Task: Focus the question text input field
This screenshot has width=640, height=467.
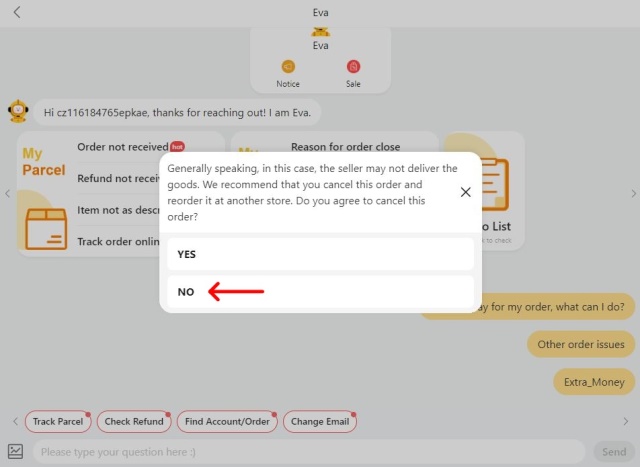Action: point(308,452)
